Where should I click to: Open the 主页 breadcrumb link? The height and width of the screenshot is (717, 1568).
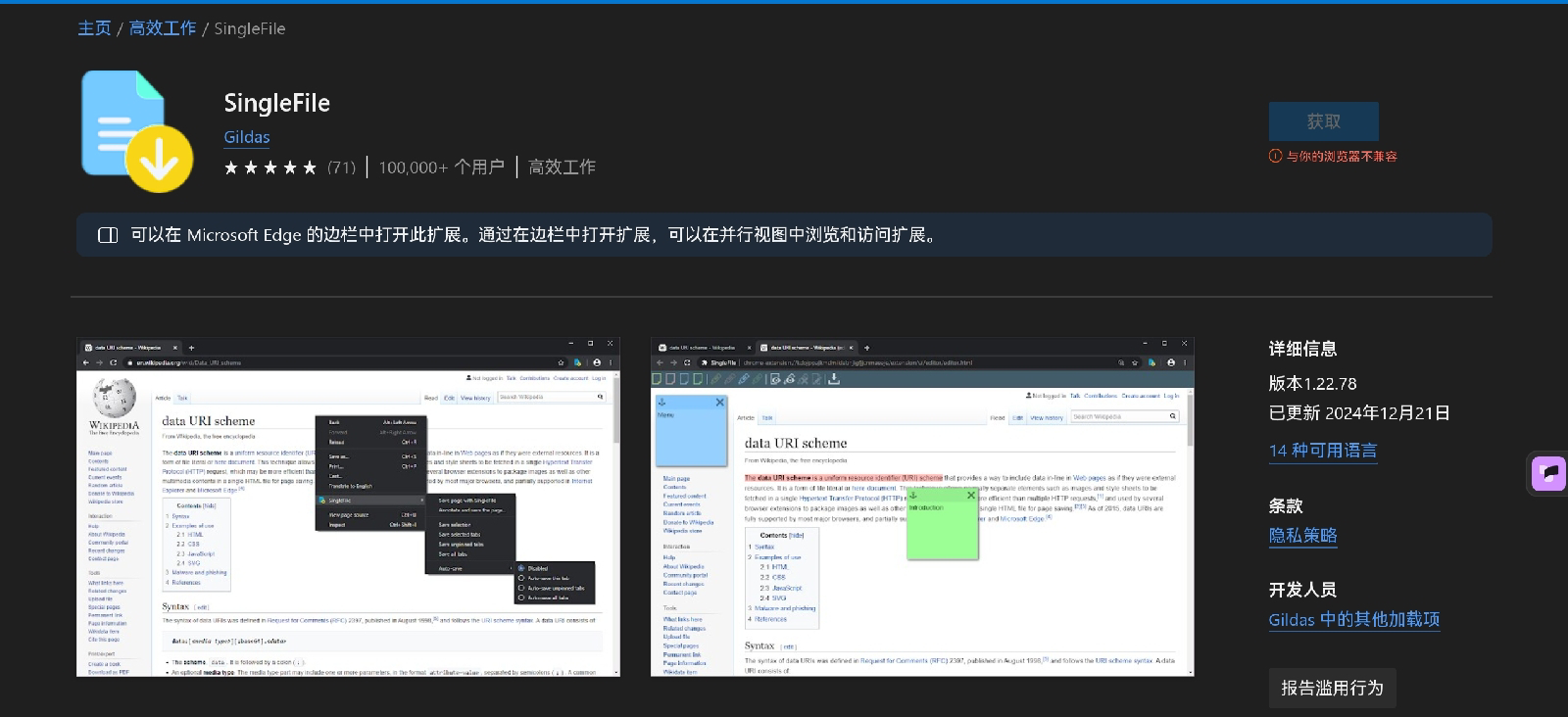coord(94,28)
